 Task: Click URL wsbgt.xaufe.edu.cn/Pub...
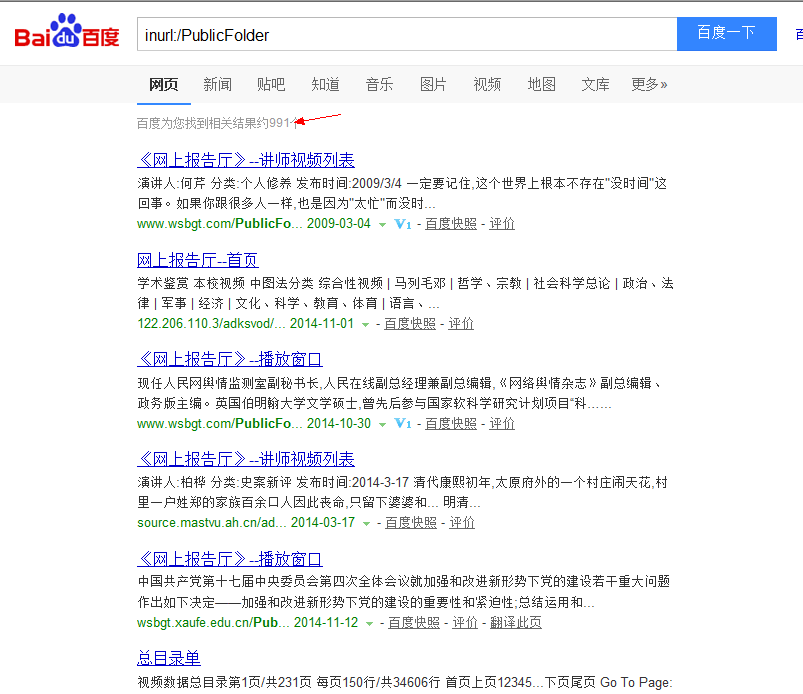[x=213, y=622]
